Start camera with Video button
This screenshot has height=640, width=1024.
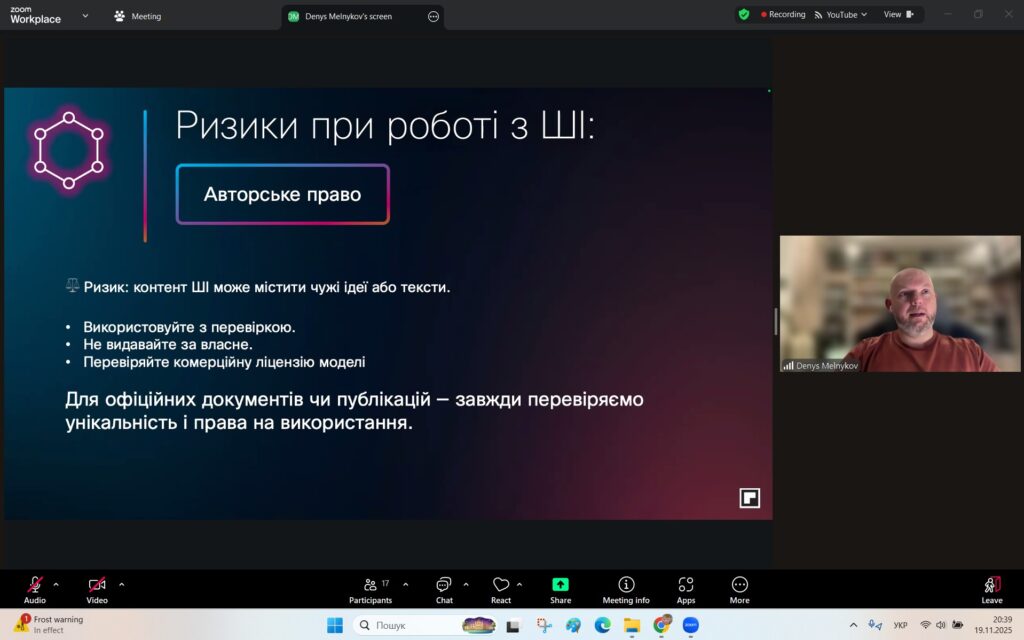[97, 588]
